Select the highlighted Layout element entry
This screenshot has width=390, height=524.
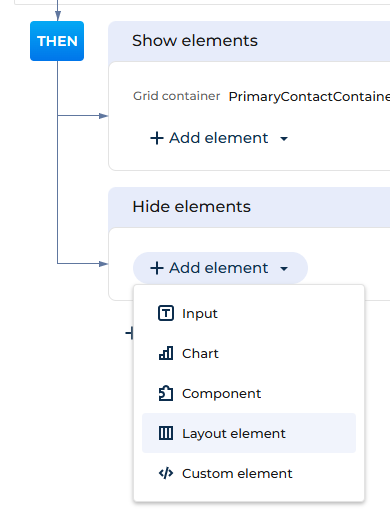coord(249,433)
